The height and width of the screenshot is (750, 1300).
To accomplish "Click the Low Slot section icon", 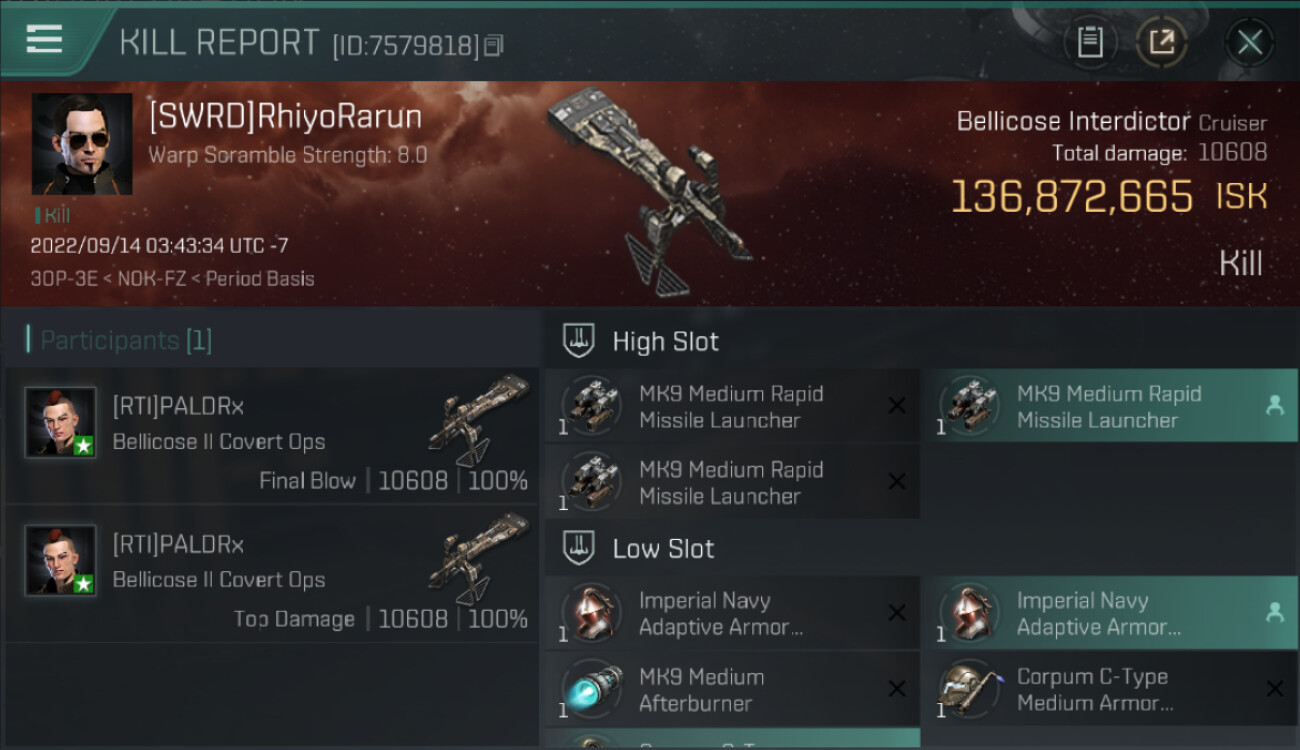I will [x=579, y=547].
